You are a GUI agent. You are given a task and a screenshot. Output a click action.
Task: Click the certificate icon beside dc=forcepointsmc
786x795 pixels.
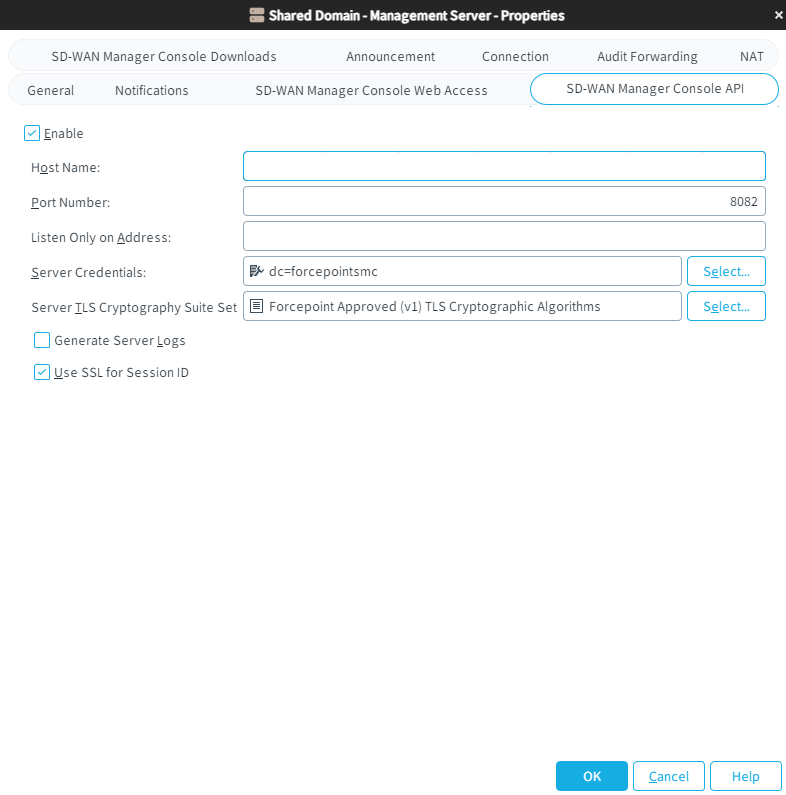(256, 271)
